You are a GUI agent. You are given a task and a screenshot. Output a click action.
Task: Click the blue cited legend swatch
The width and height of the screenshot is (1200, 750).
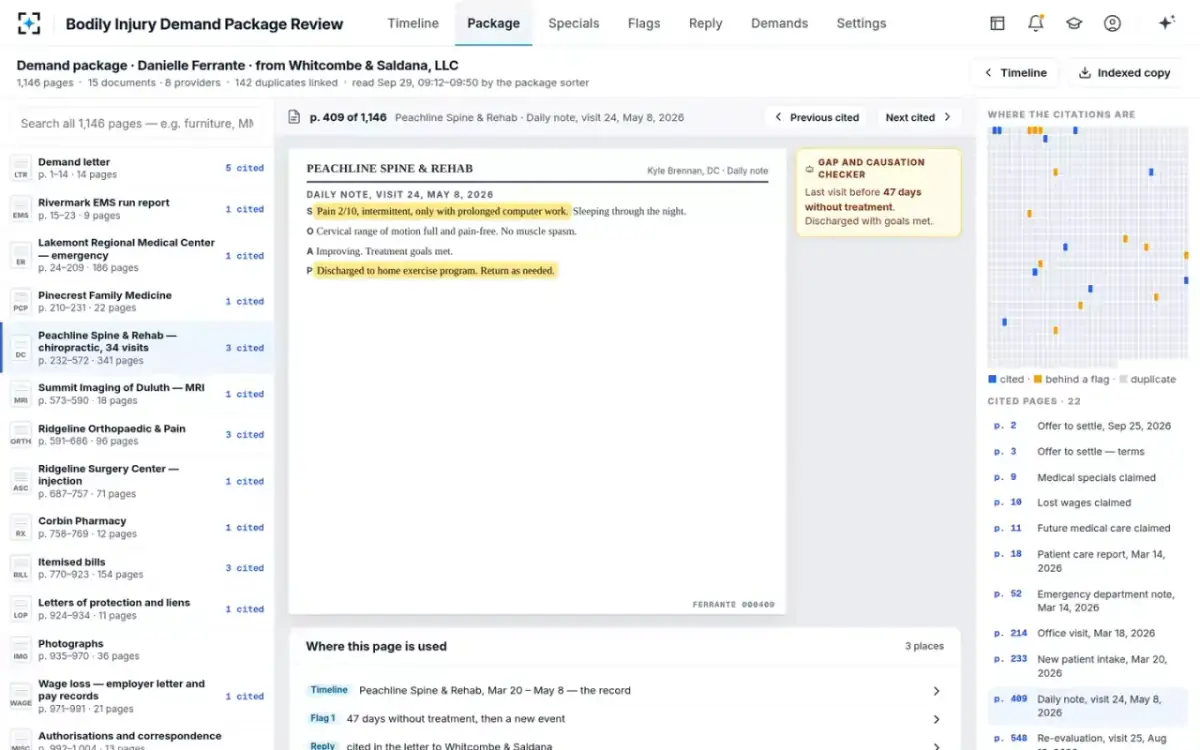[x=992, y=379]
